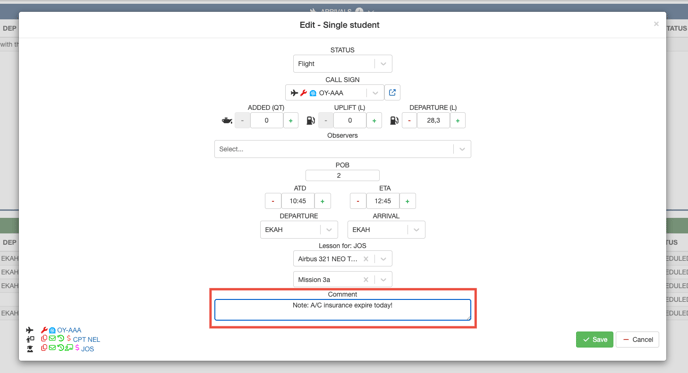Click the Added (QT) value field

(266, 120)
